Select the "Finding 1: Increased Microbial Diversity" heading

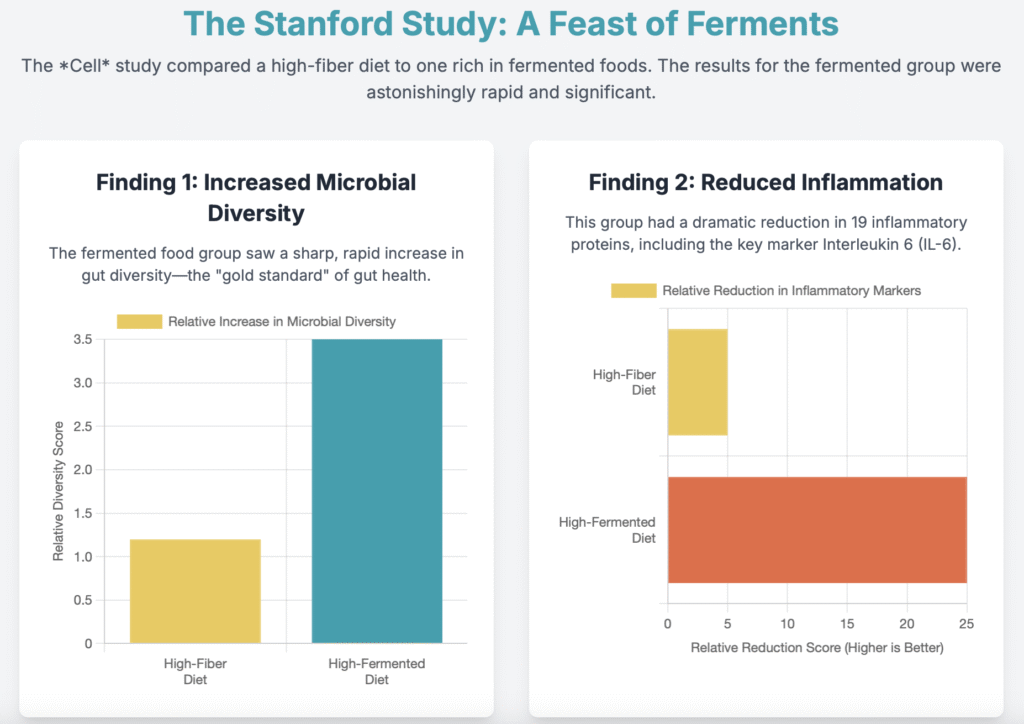[x=256, y=197]
